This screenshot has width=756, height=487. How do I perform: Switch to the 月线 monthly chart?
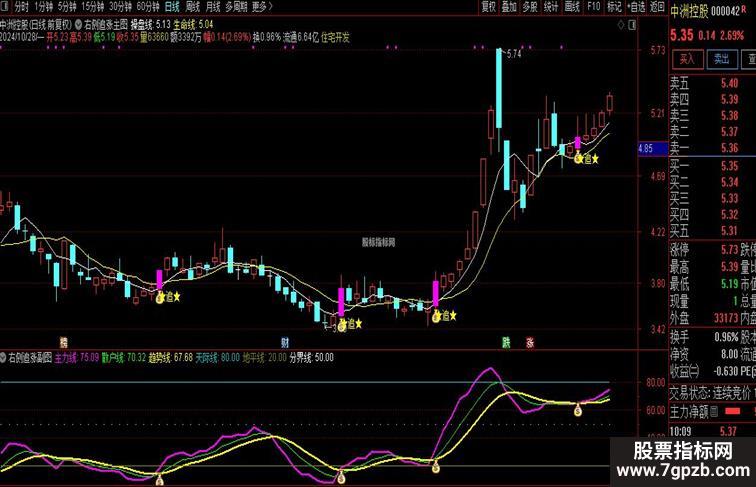click(213, 7)
